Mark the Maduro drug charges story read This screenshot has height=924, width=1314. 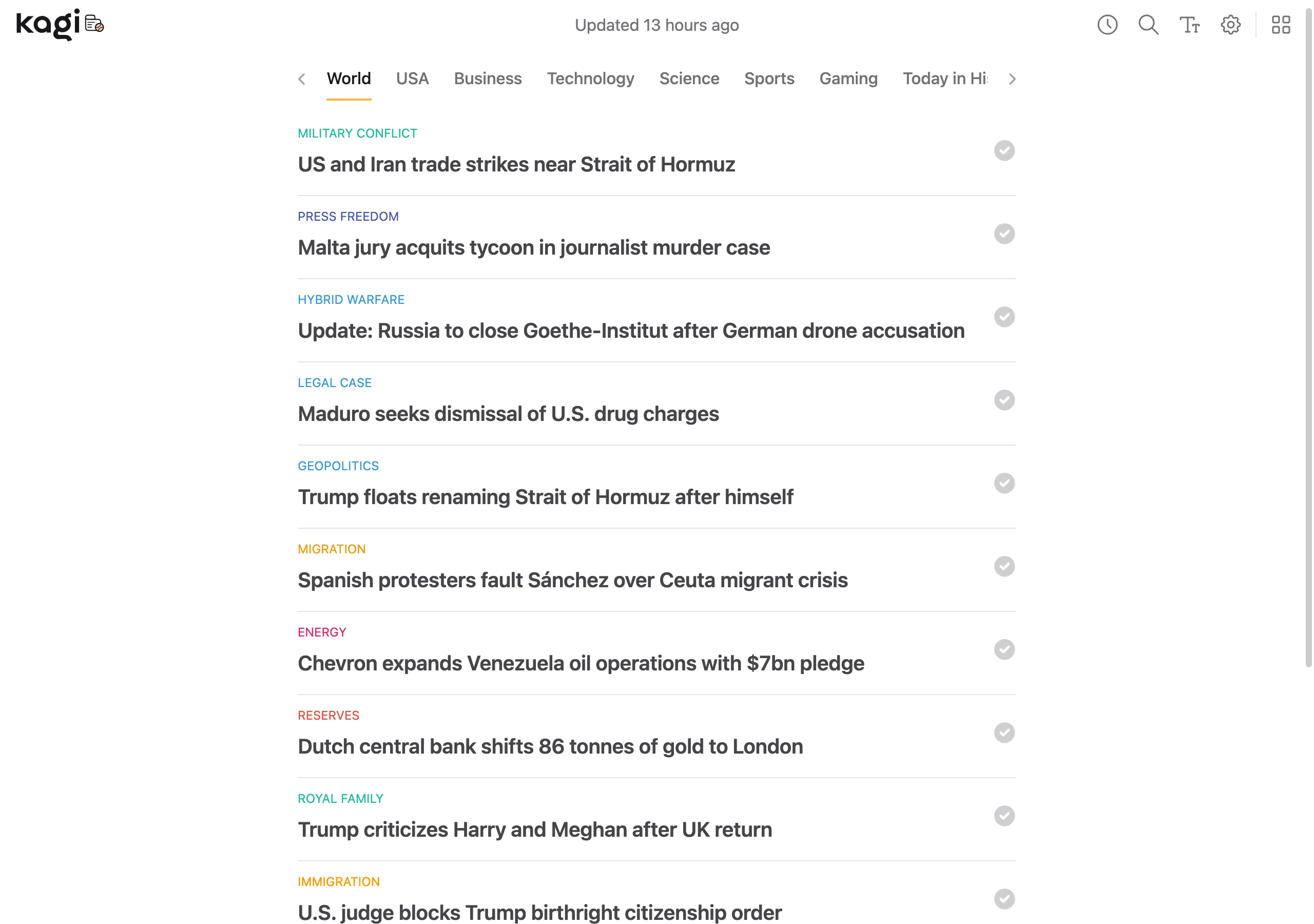1004,400
